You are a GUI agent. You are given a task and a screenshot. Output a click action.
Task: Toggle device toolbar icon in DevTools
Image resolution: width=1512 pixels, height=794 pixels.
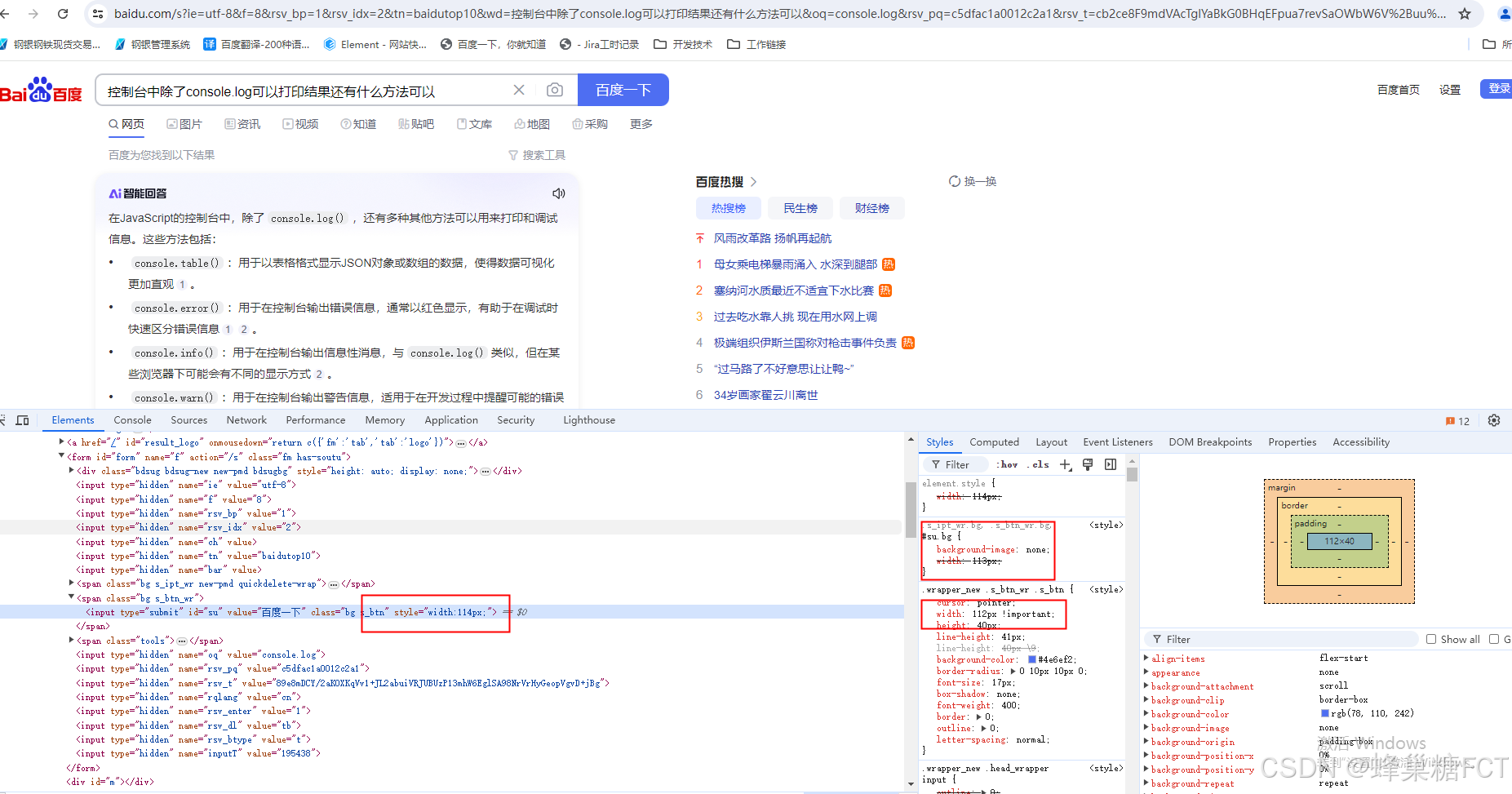pos(23,420)
